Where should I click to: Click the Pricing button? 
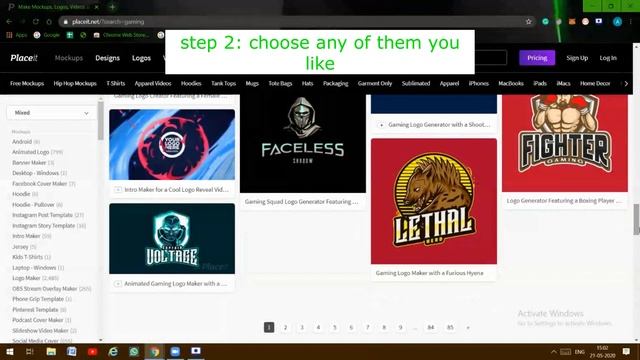pyautogui.click(x=537, y=58)
